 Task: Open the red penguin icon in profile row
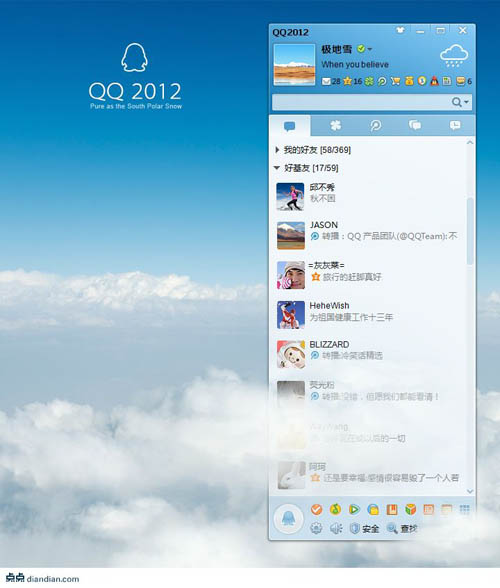[x=434, y=81]
